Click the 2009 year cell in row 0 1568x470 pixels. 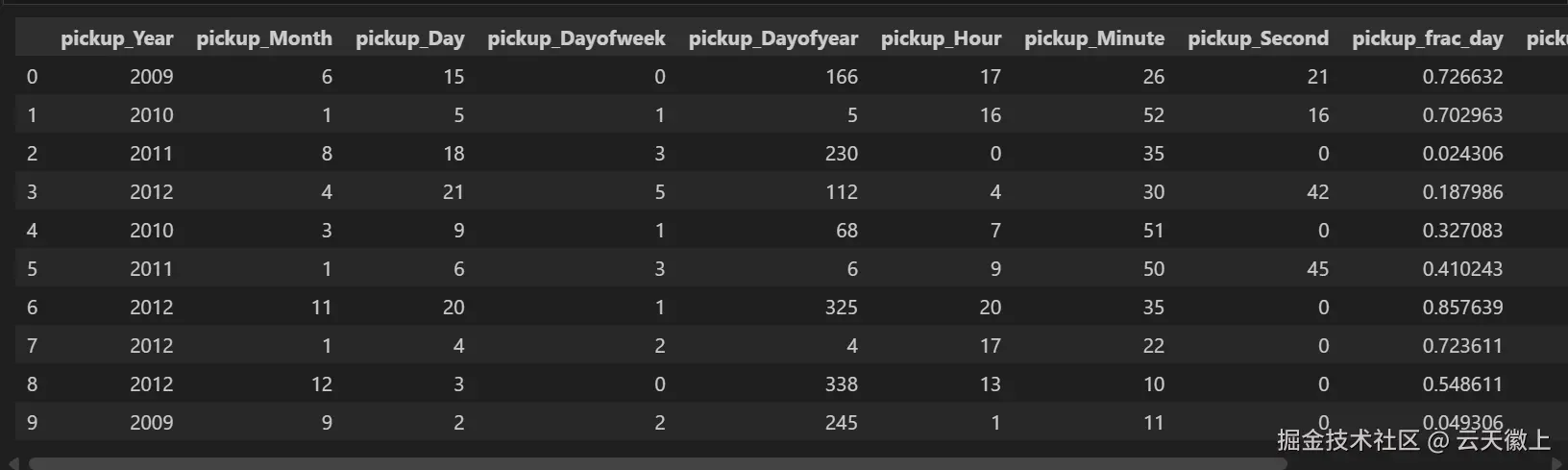(x=151, y=77)
